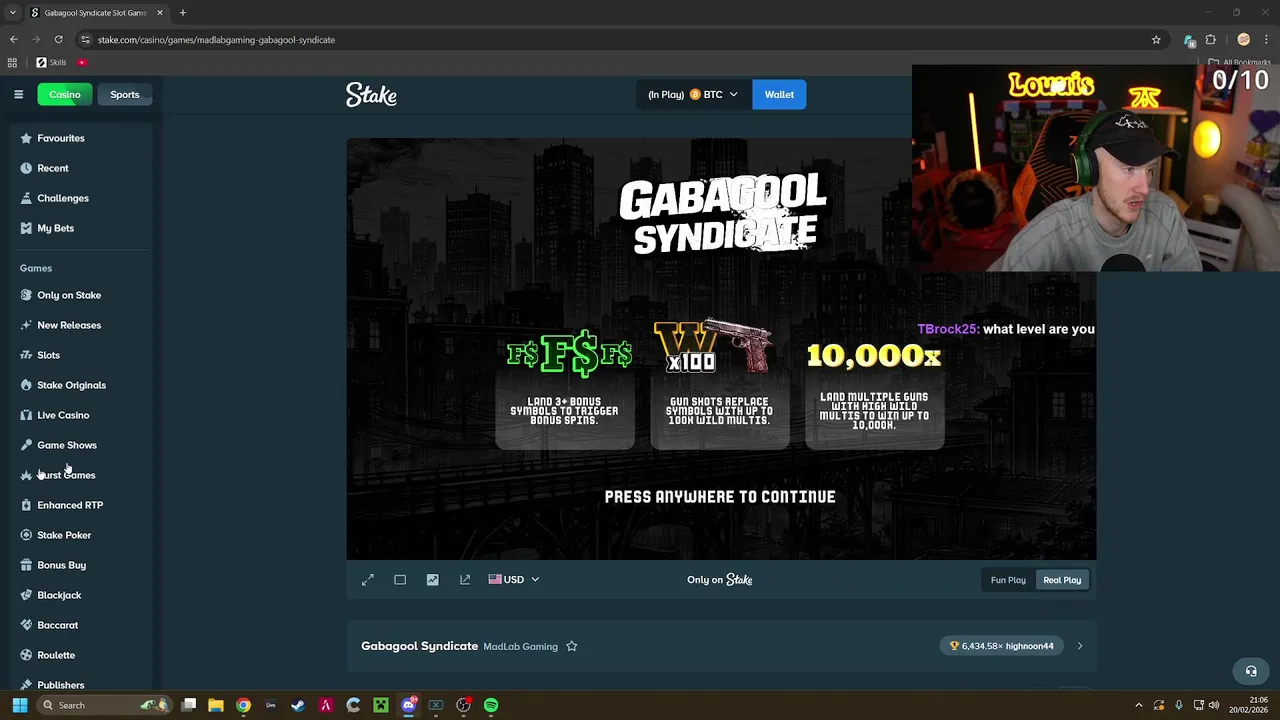Open USD currency dropdown
Screen dimensions: 1280x720
pyautogui.click(x=514, y=580)
